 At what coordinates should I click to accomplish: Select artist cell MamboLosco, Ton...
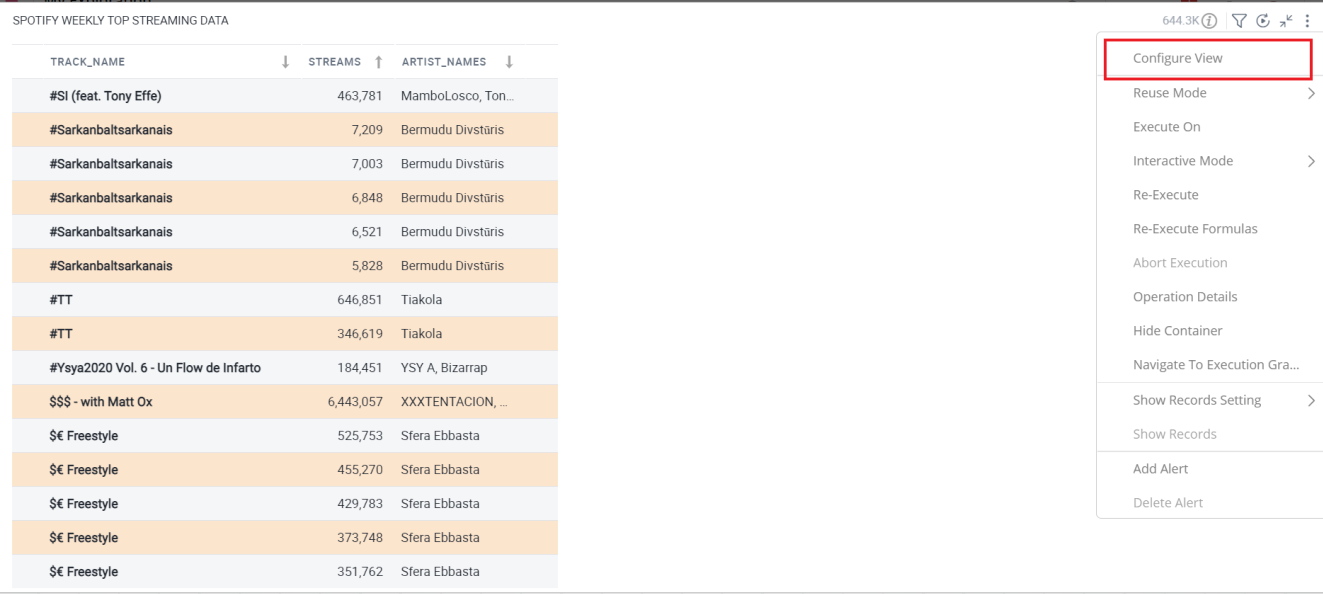click(x=457, y=96)
